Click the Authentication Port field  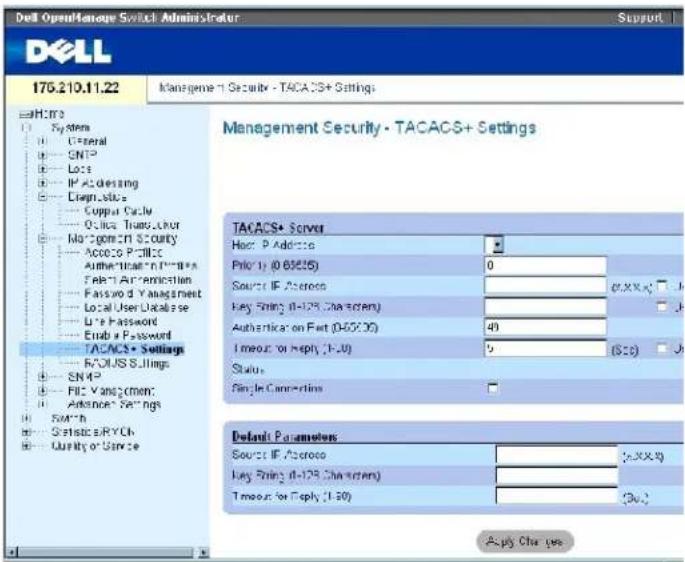(545, 327)
